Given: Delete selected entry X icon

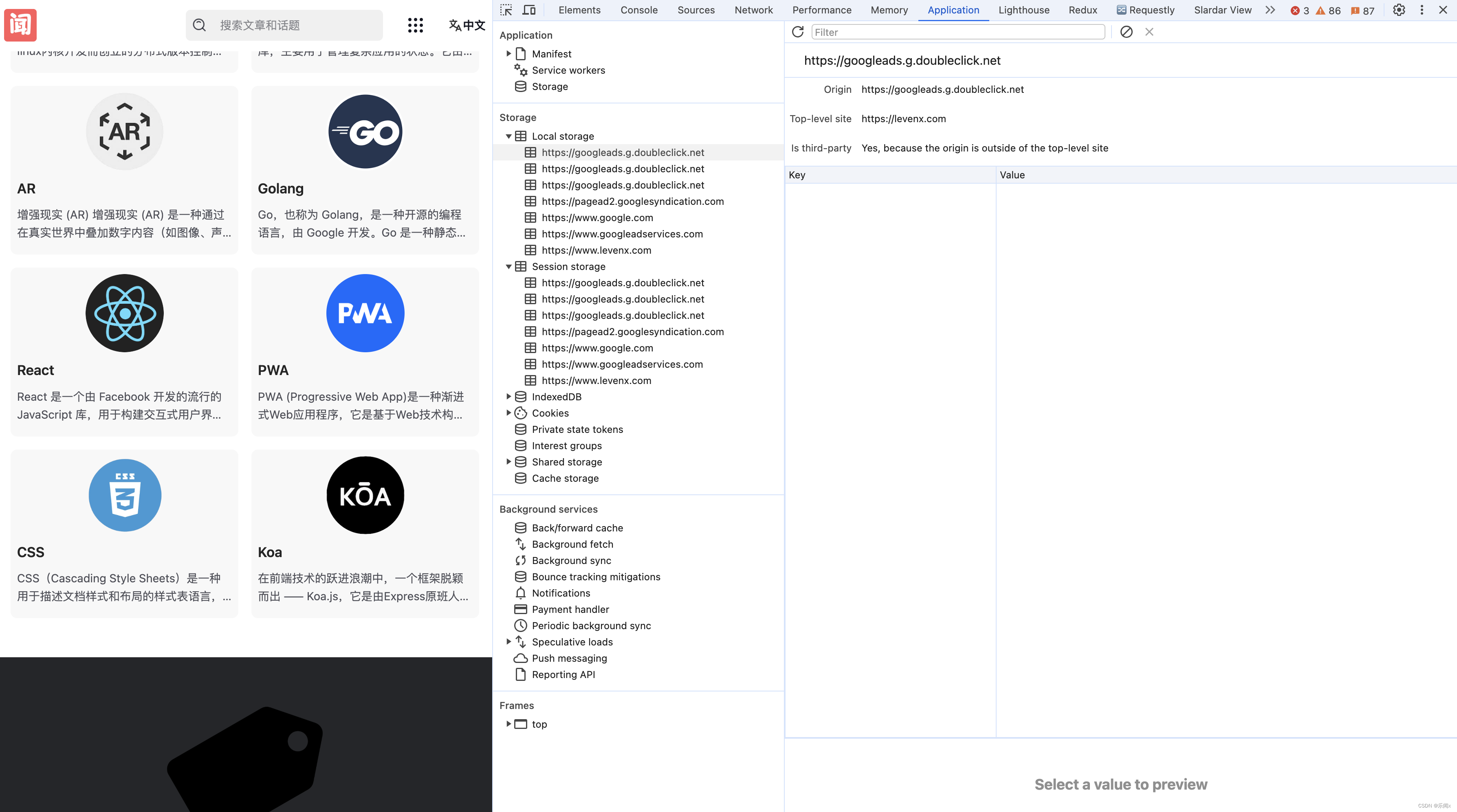Looking at the screenshot, I should click(1149, 32).
